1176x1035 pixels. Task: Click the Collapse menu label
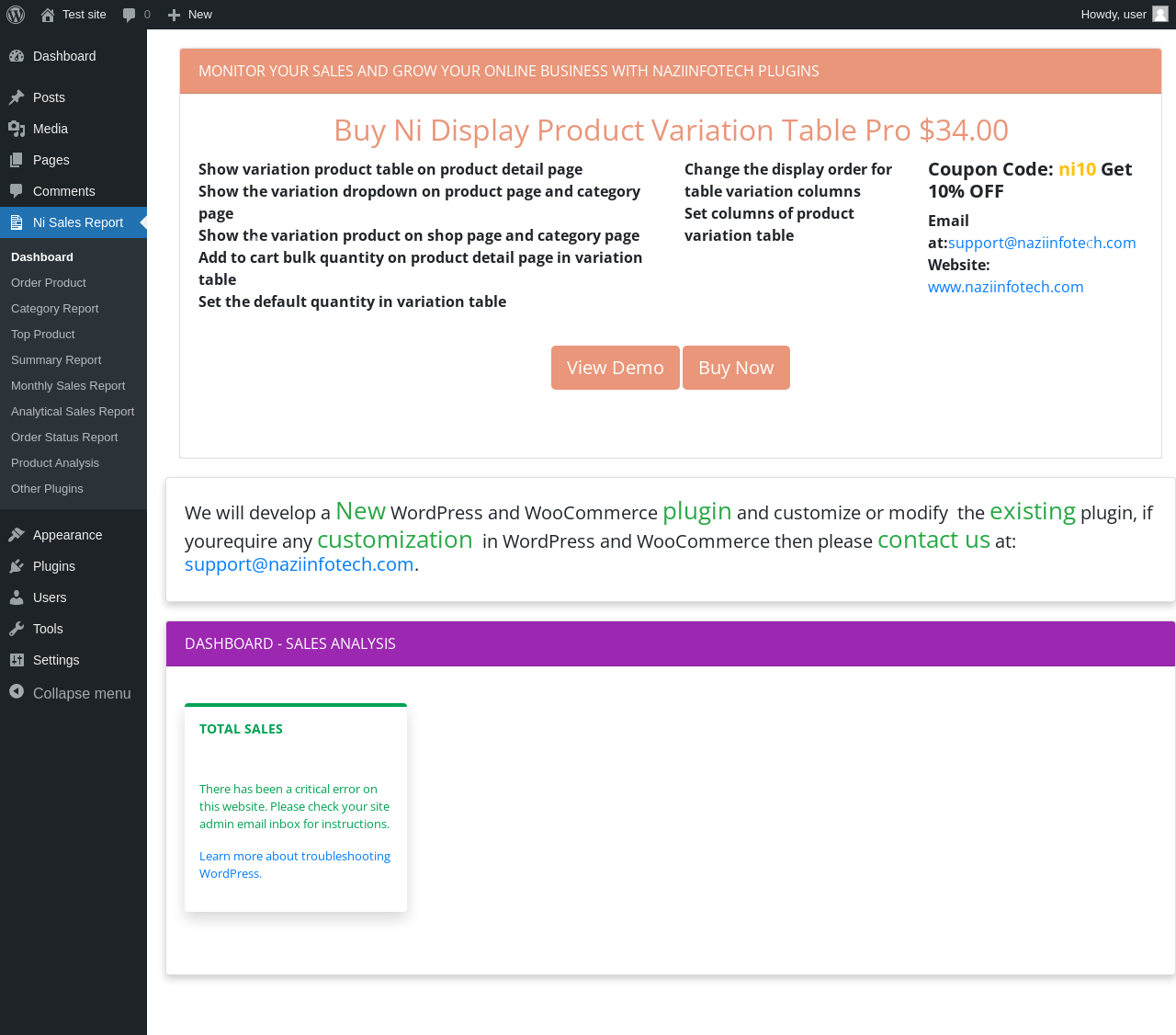tap(82, 694)
